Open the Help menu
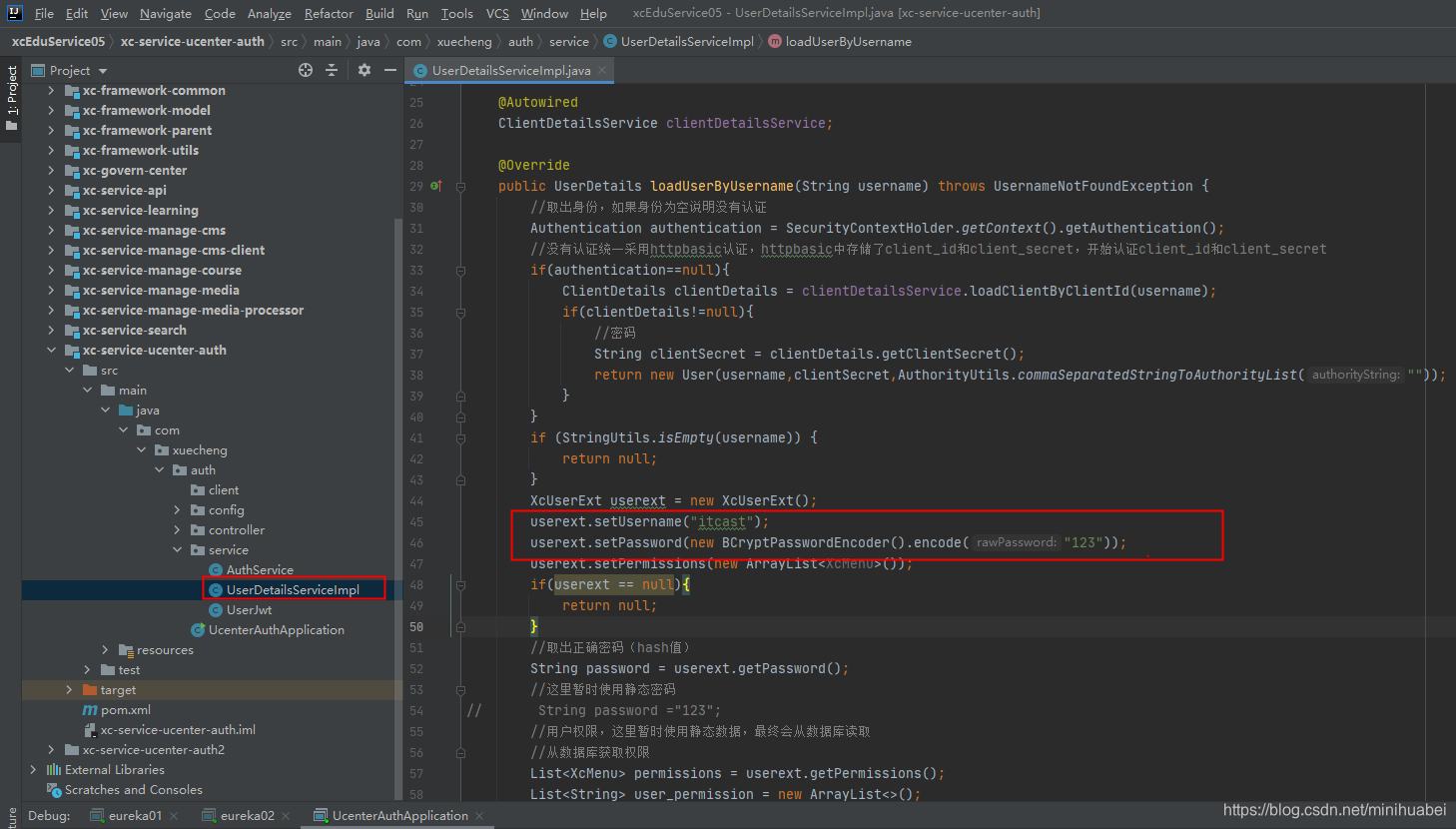The width and height of the screenshot is (1456, 829). coord(593,13)
